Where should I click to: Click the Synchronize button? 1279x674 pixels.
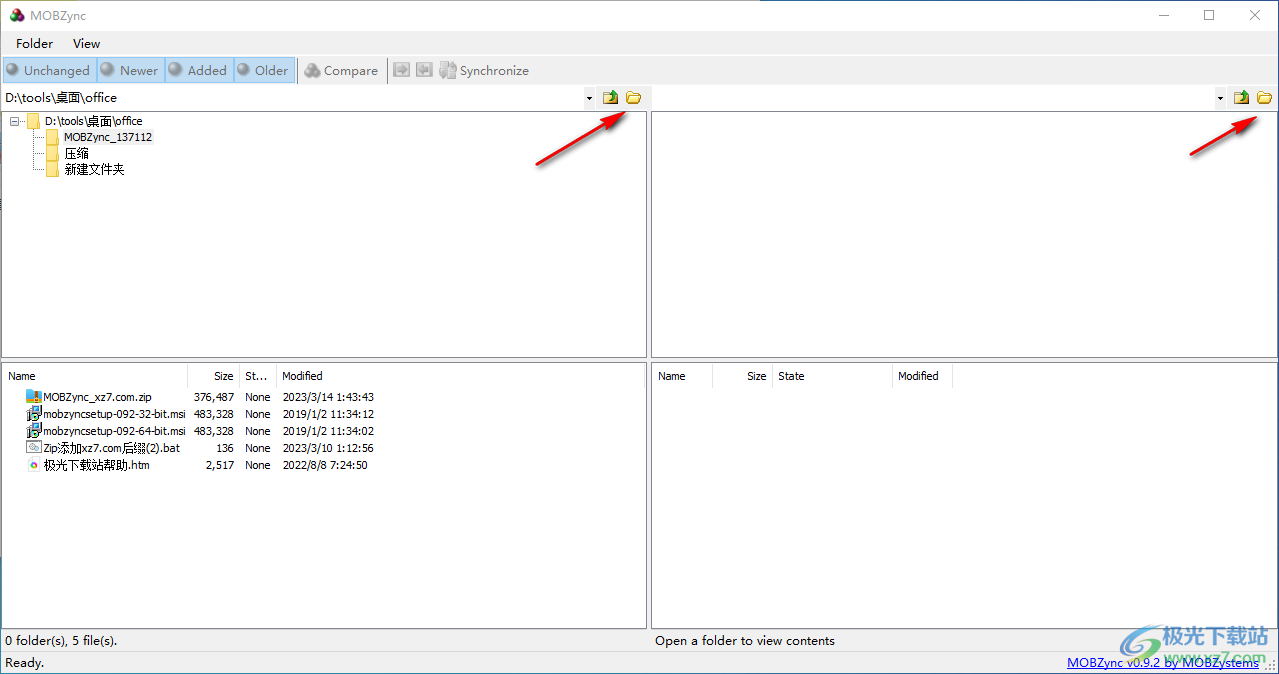tap(484, 70)
